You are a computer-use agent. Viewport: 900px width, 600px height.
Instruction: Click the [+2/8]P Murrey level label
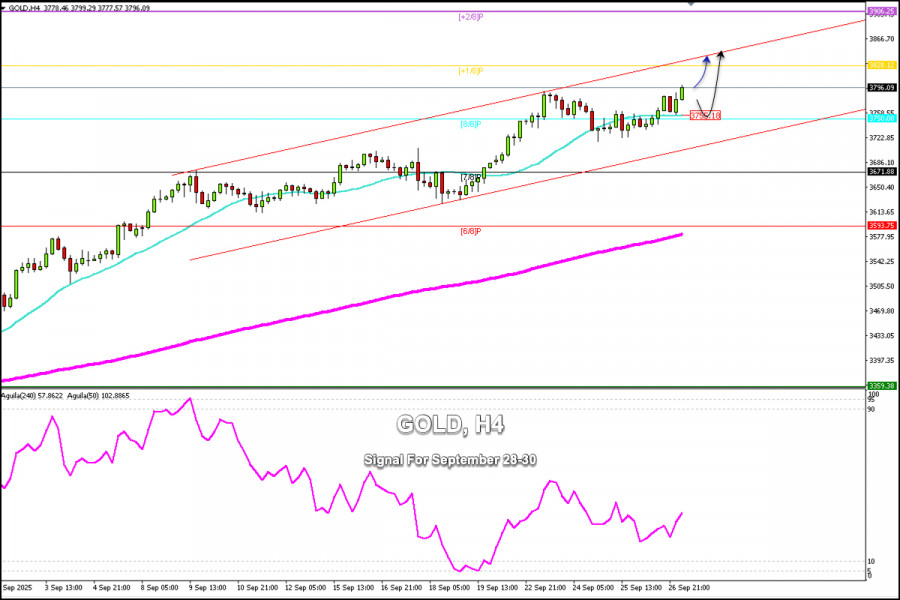[470, 17]
